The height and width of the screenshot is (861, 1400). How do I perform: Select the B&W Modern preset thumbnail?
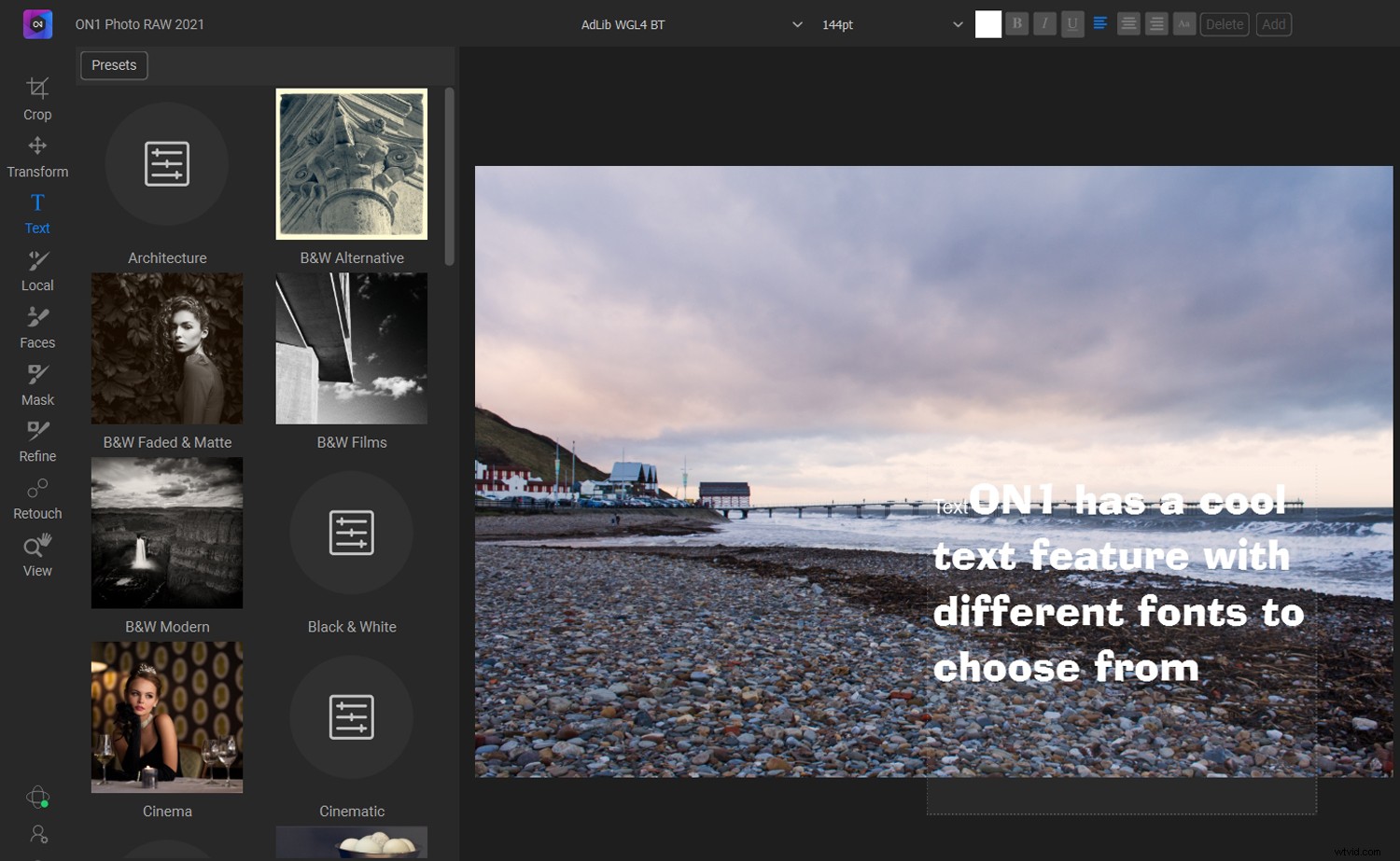(x=166, y=533)
